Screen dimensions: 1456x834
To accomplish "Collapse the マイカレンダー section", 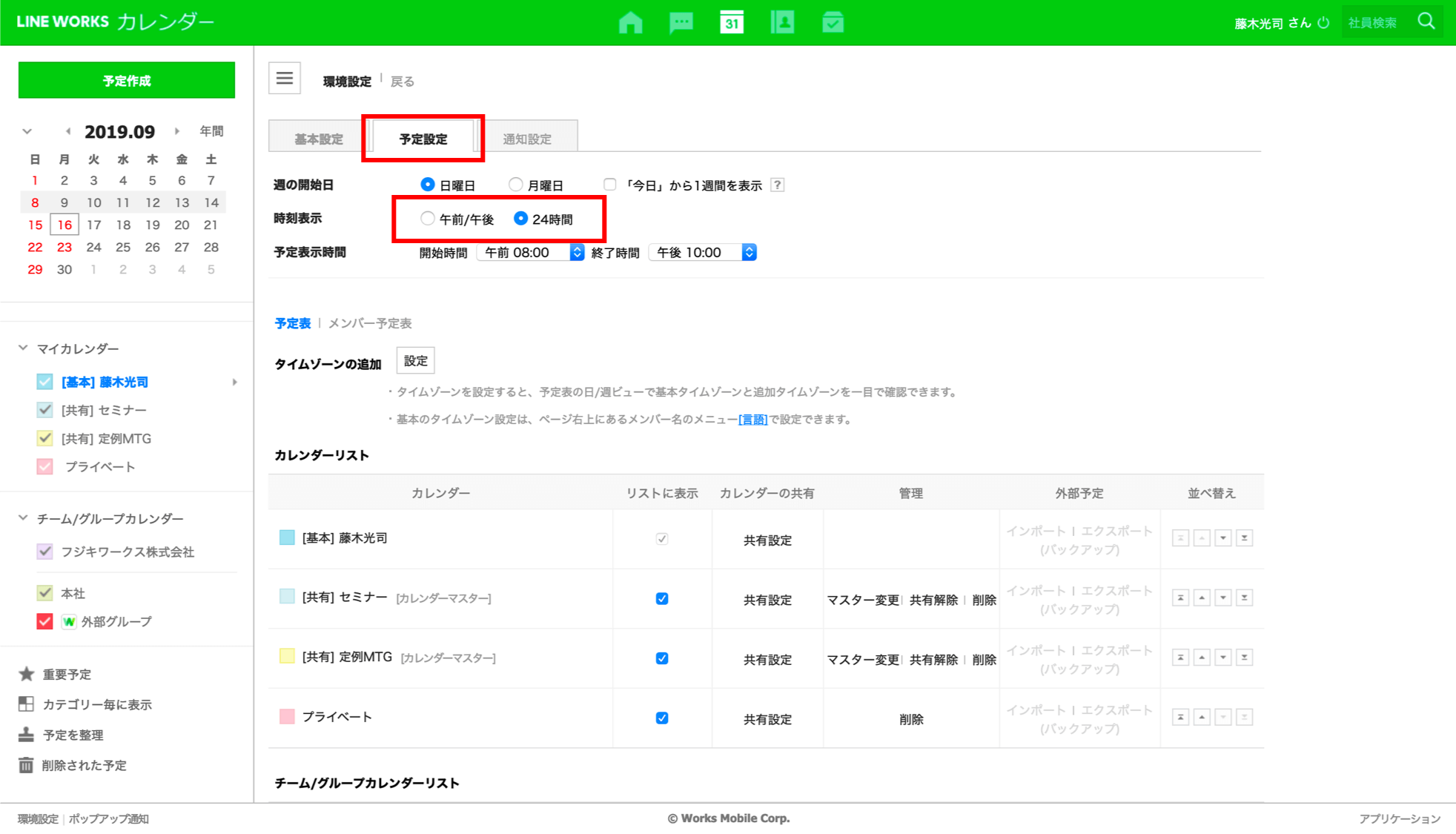I will coord(24,348).
